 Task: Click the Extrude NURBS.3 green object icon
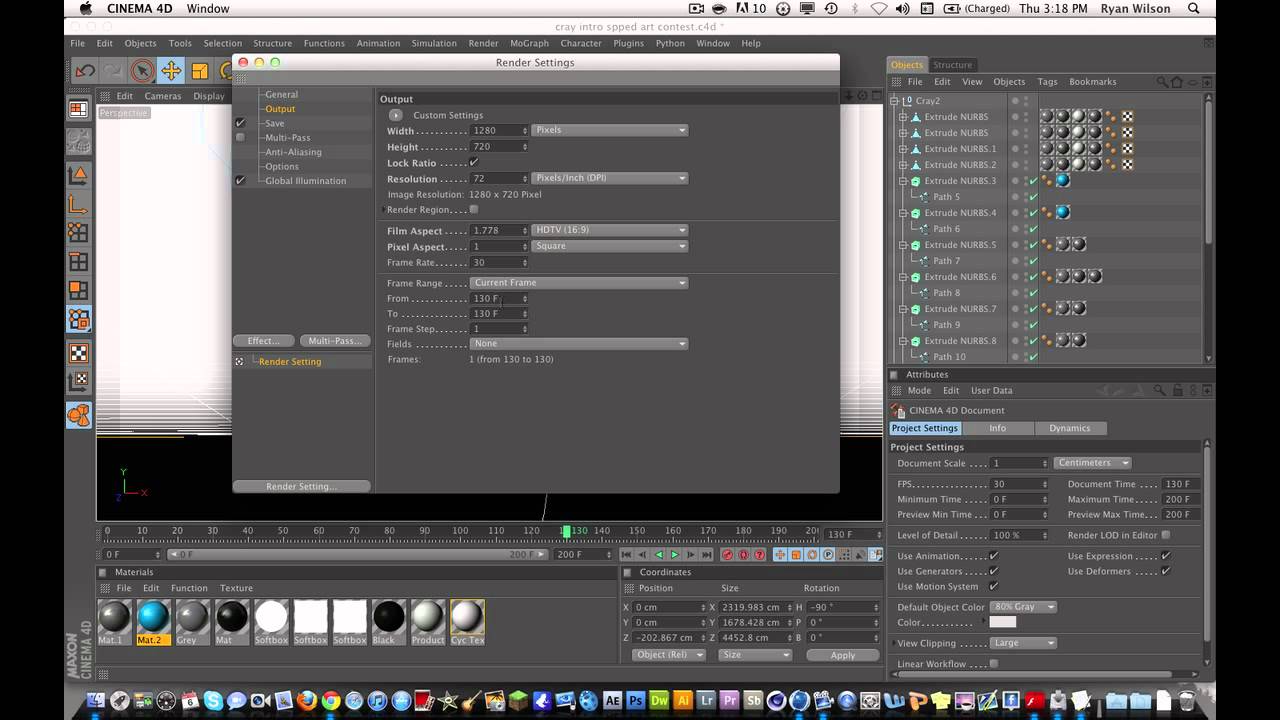click(915, 181)
